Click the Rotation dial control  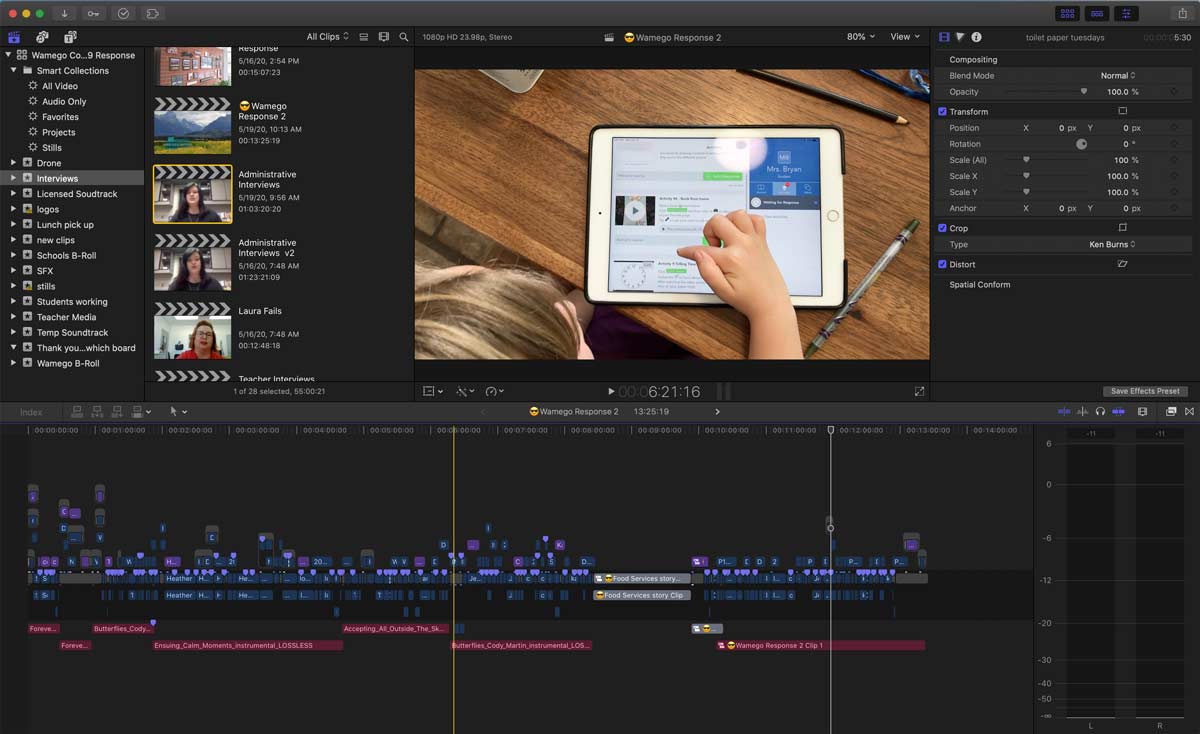[1081, 144]
